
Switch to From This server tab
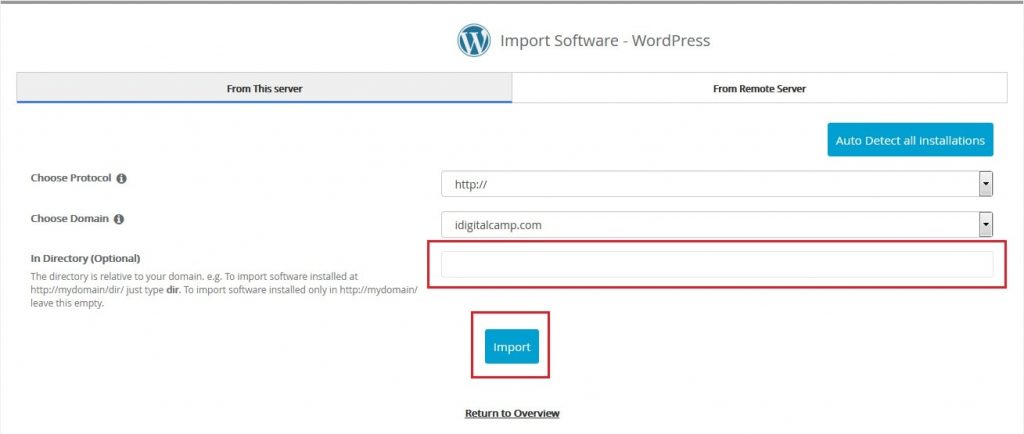coord(264,88)
